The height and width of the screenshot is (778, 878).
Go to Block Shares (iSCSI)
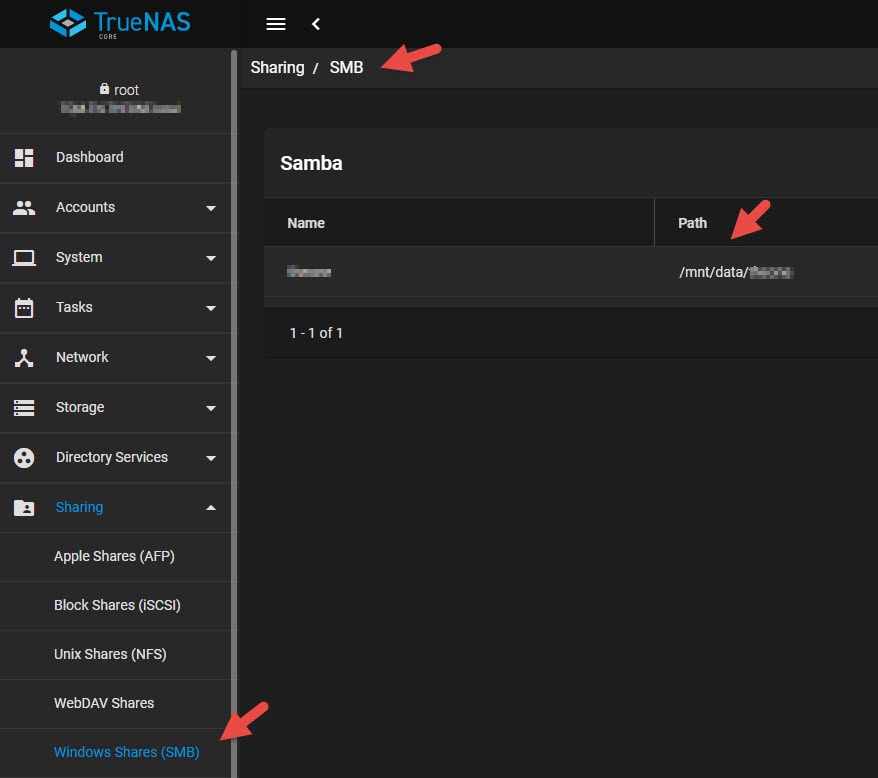(x=117, y=605)
